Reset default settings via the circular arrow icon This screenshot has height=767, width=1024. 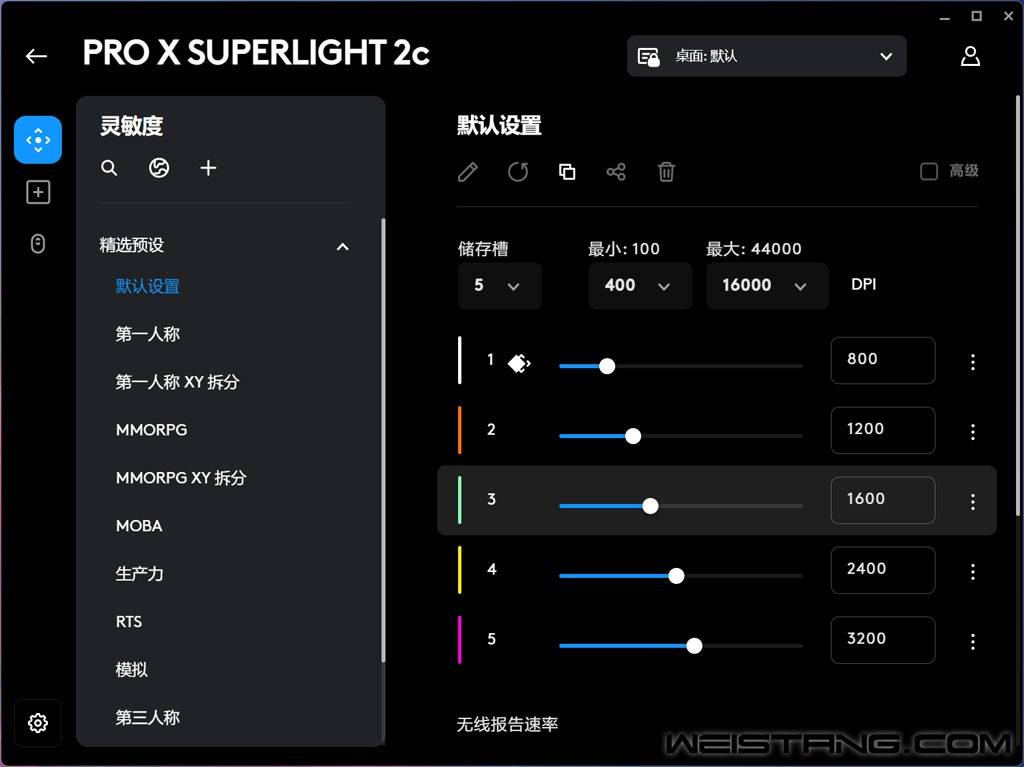pos(517,172)
